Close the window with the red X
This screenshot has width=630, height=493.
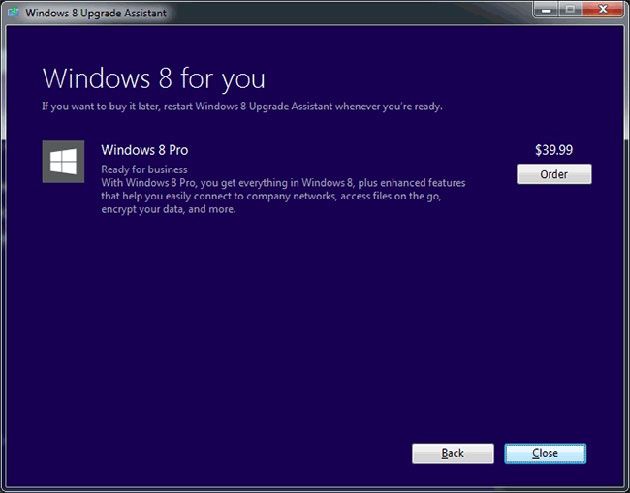(x=603, y=10)
